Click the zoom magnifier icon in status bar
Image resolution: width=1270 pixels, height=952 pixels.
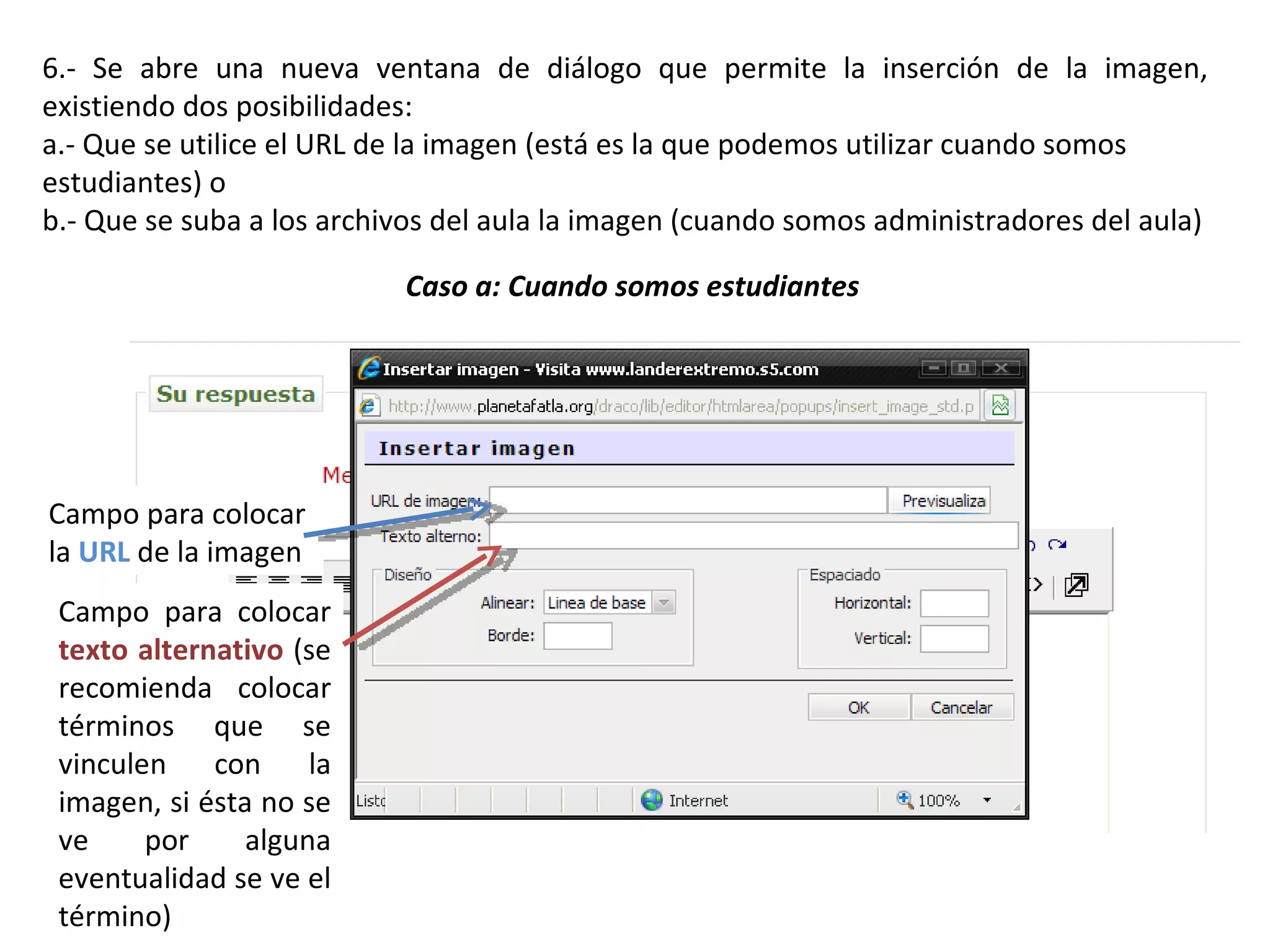point(905,800)
